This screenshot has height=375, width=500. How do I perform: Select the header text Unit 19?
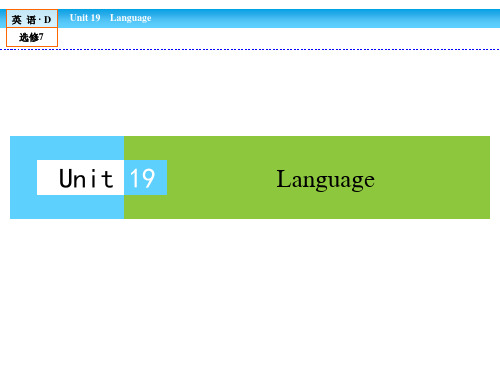click(x=85, y=18)
